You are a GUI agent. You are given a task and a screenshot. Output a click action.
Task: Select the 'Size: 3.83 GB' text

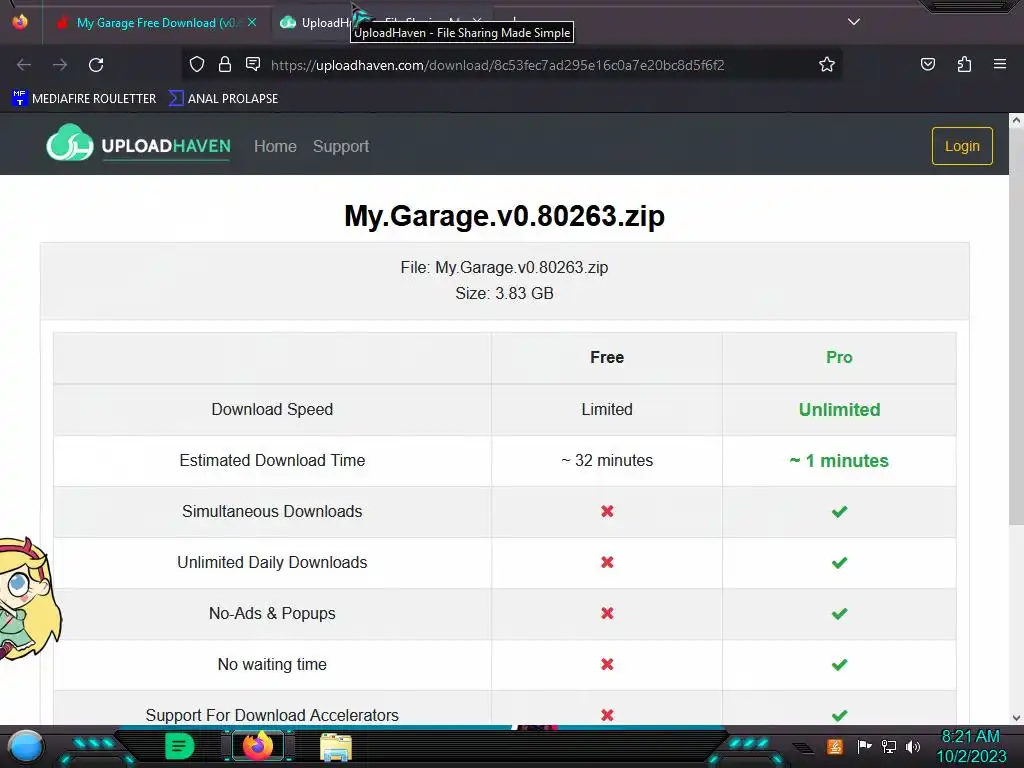(504, 293)
